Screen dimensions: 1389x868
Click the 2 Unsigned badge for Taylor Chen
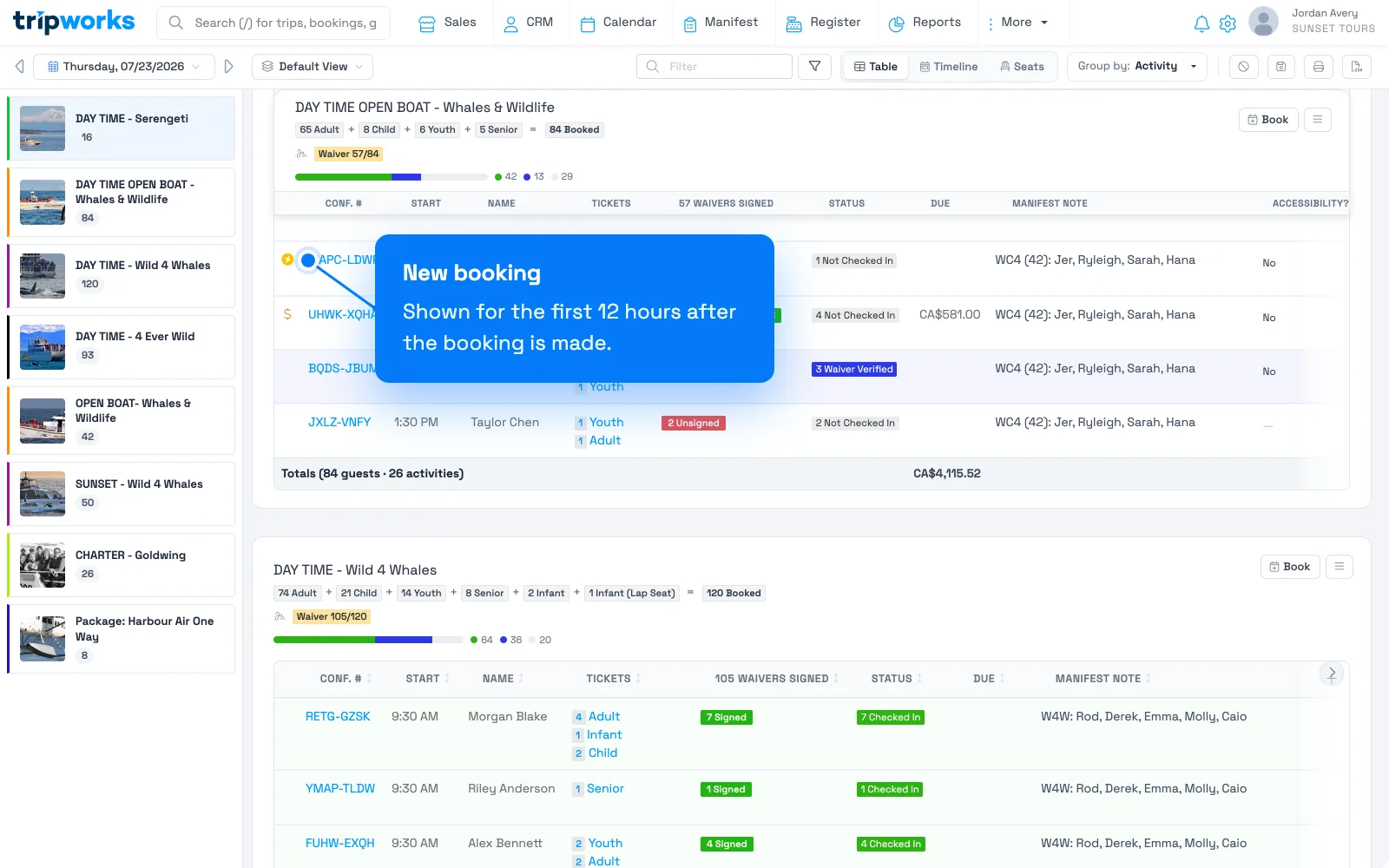pos(694,424)
